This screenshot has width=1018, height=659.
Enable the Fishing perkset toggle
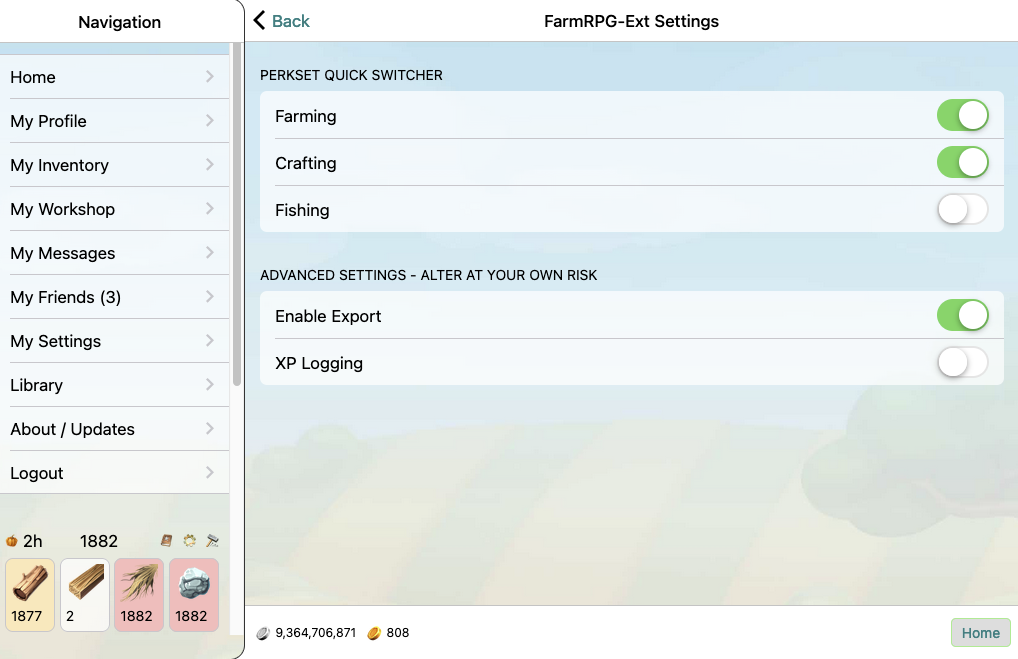coord(963,210)
